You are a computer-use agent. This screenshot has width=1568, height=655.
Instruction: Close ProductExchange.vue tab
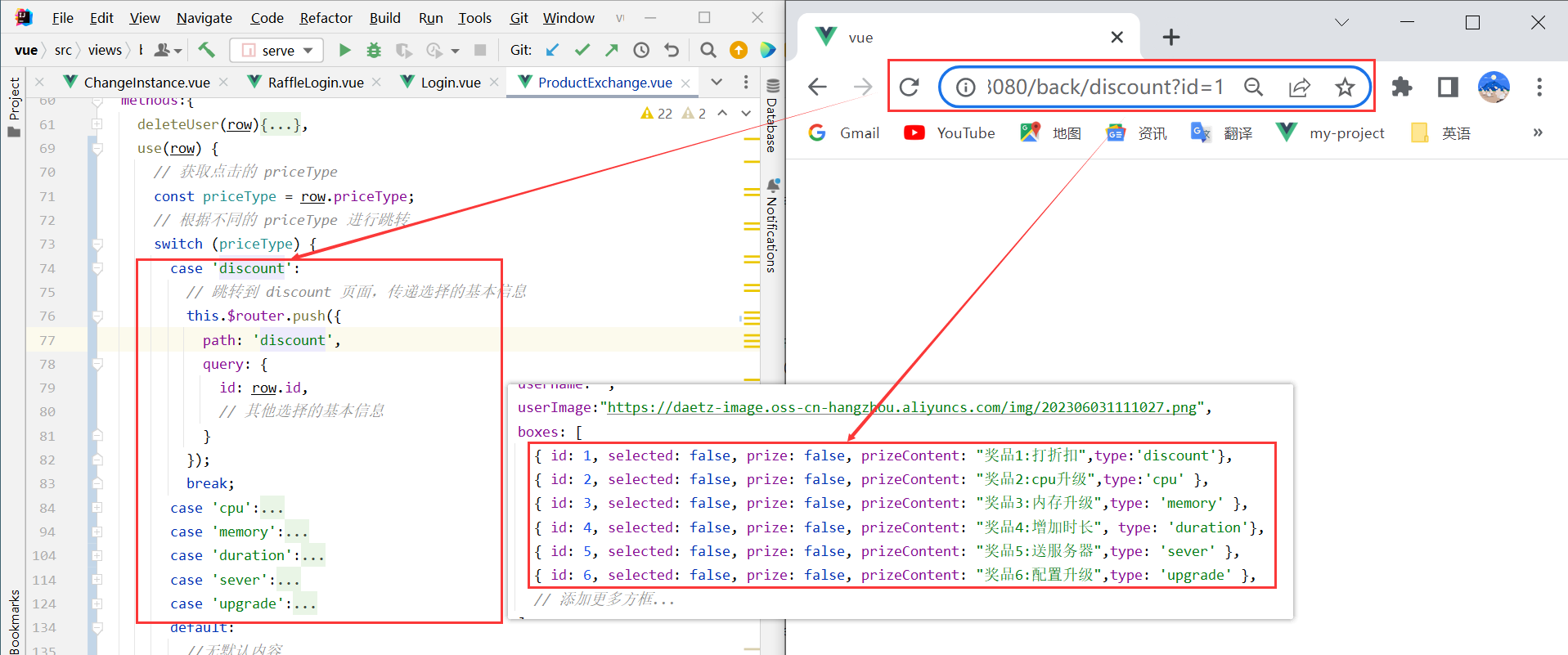click(685, 83)
